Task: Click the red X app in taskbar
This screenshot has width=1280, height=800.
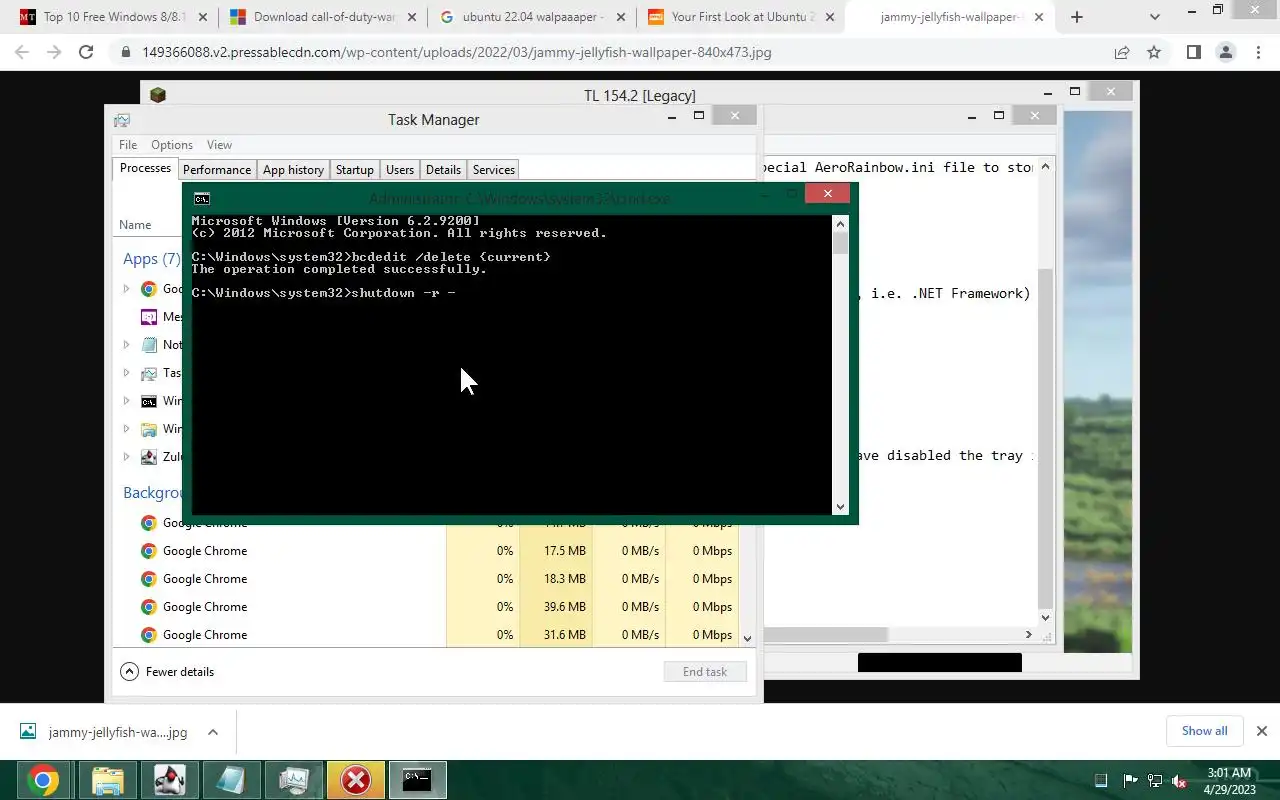Action: 355,780
